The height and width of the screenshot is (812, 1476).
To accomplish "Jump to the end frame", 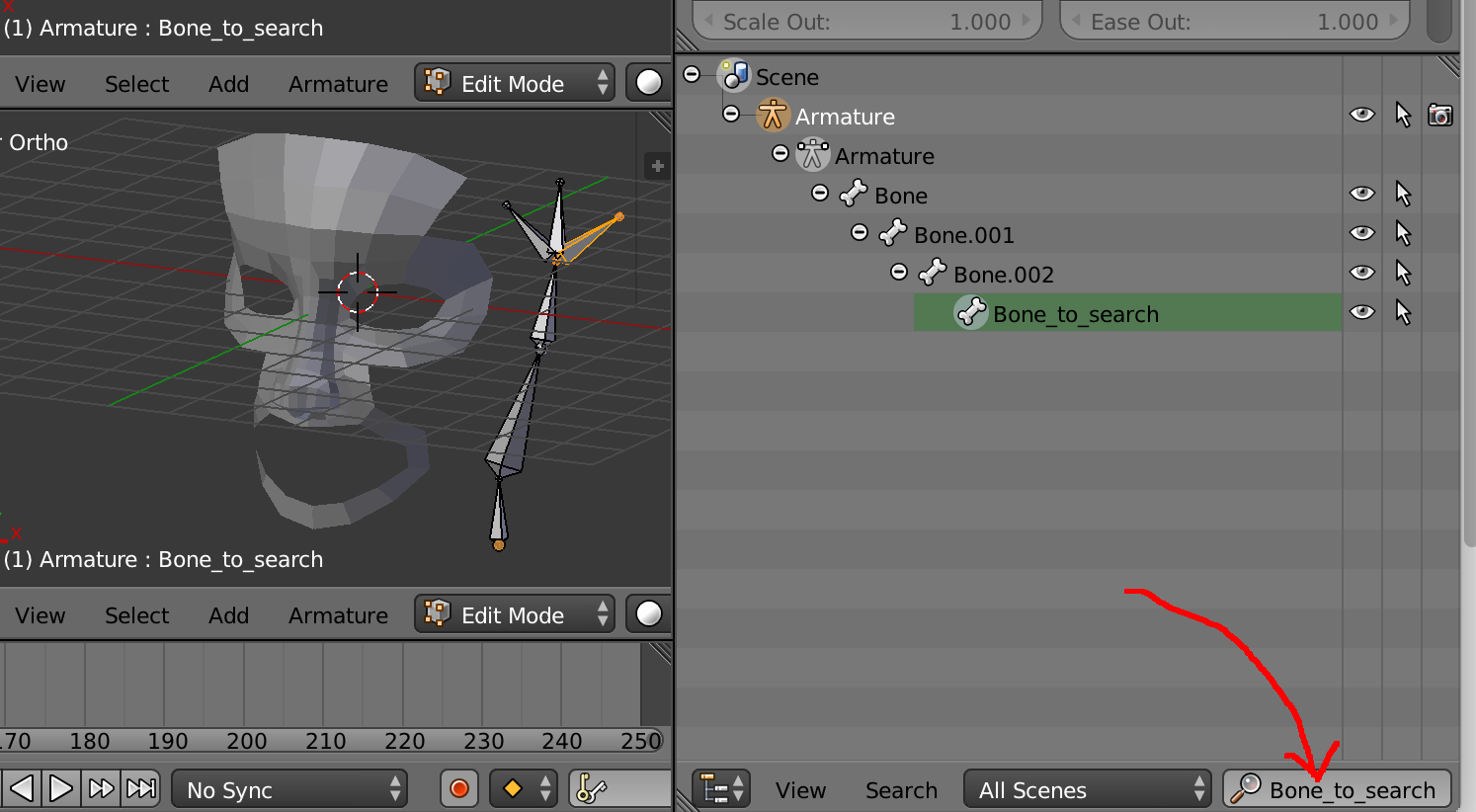I will (x=140, y=788).
